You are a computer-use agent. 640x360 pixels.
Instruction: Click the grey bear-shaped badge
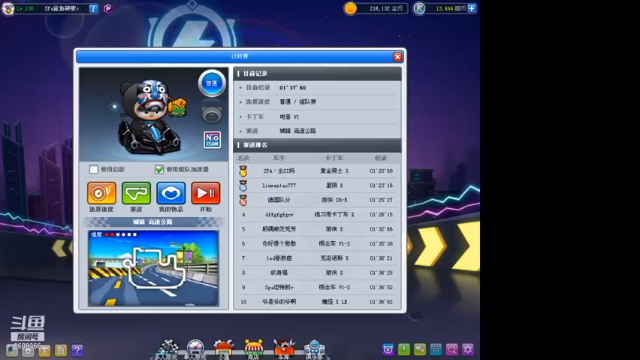click(211, 114)
